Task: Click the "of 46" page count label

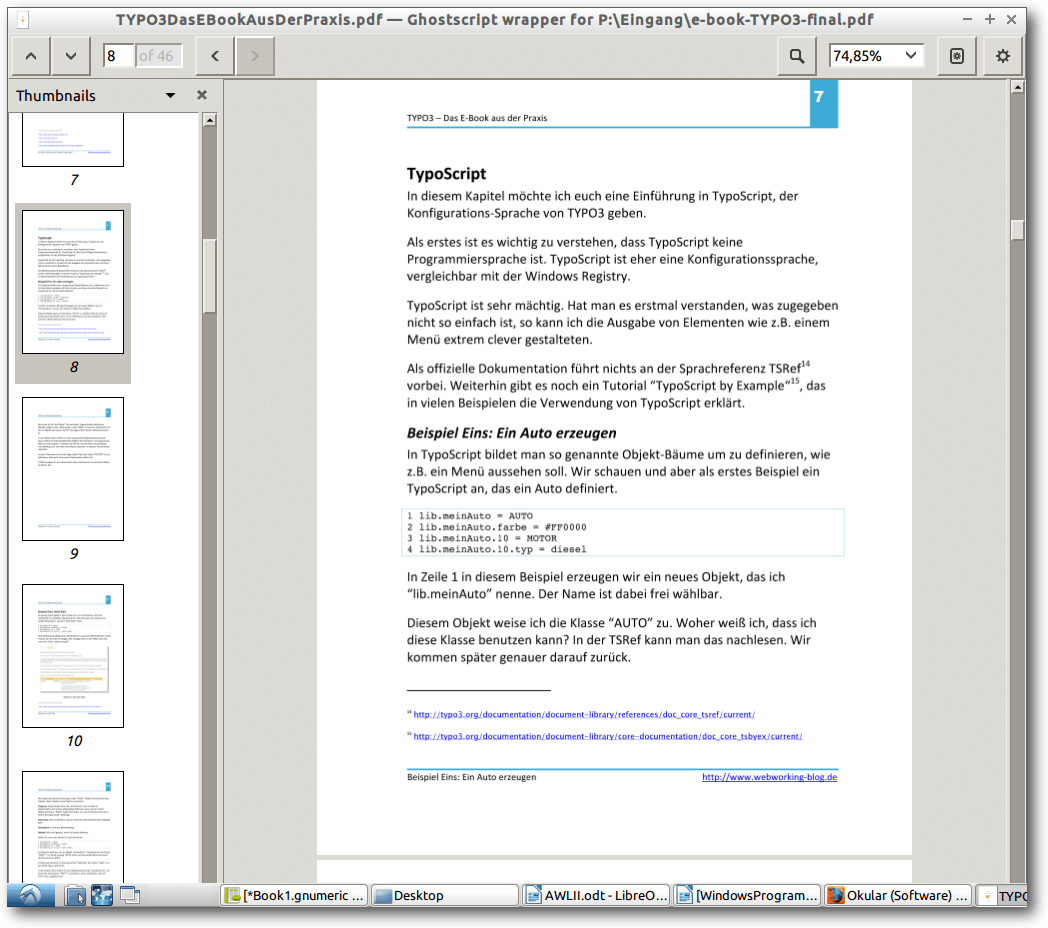Action: 156,56
